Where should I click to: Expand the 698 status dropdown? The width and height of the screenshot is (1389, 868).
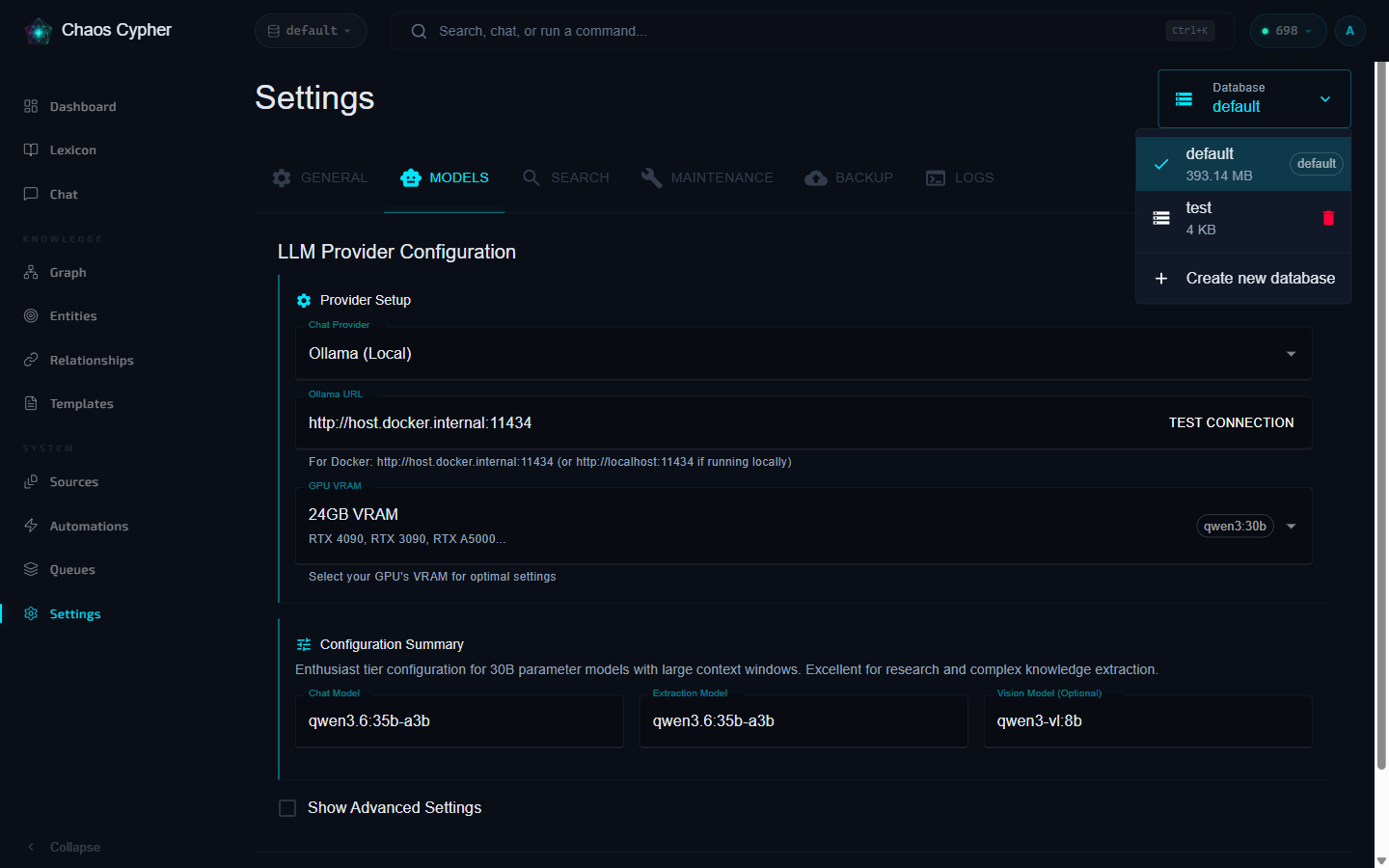click(x=1288, y=31)
